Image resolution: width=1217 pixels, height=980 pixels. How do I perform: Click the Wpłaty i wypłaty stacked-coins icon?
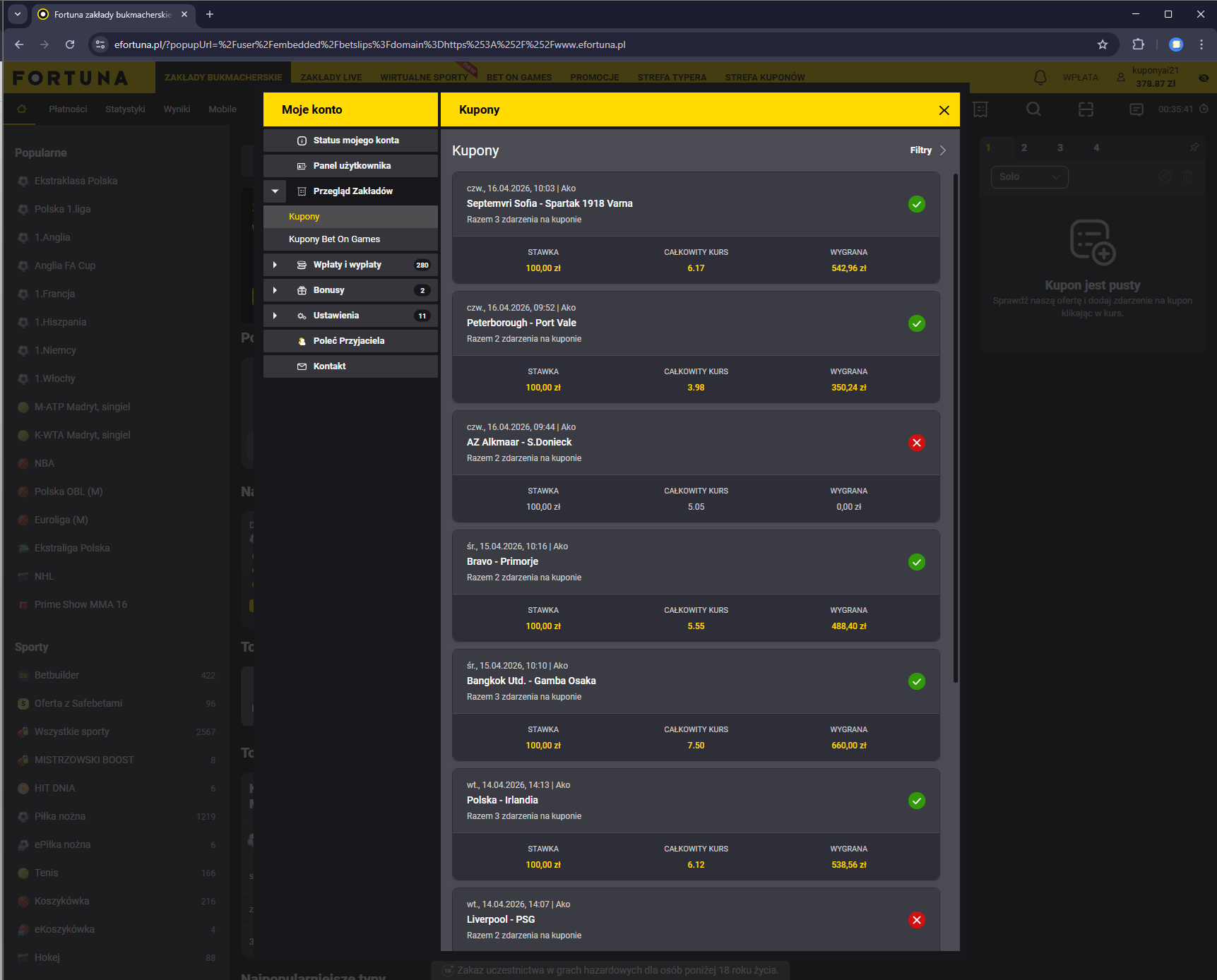tap(302, 265)
